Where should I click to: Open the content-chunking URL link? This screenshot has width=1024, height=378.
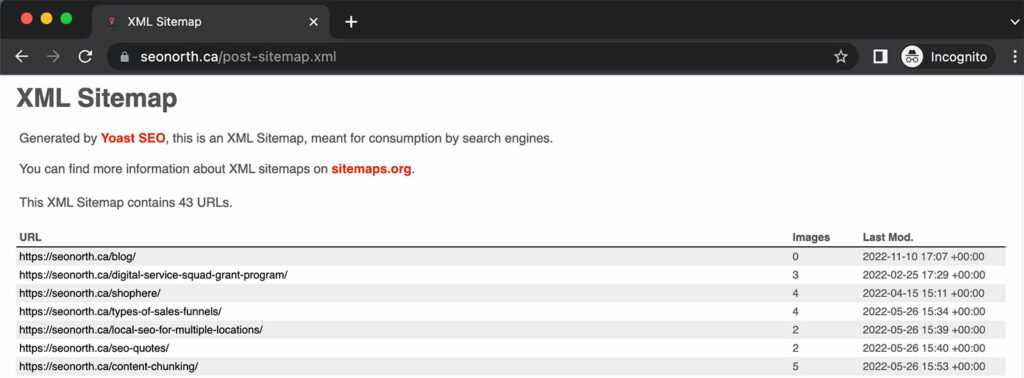pyautogui.click(x=108, y=366)
